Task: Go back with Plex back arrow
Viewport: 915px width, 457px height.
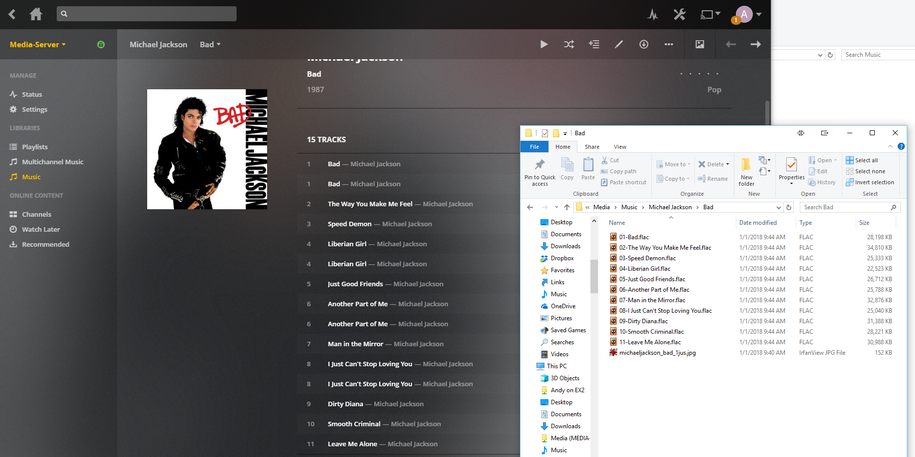Action: click(12, 14)
